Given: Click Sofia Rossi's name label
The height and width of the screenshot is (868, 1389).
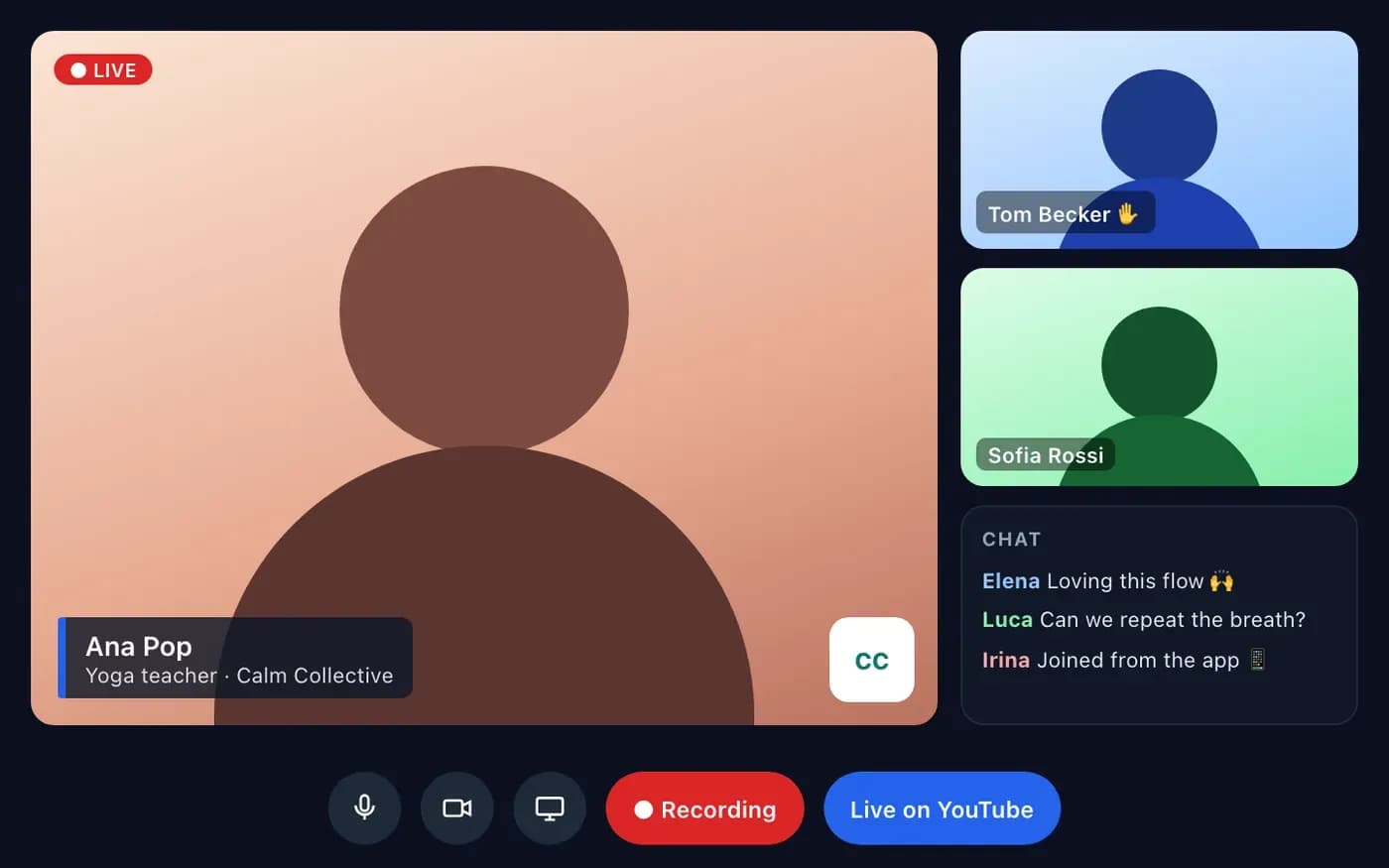Looking at the screenshot, I should point(1046,454).
